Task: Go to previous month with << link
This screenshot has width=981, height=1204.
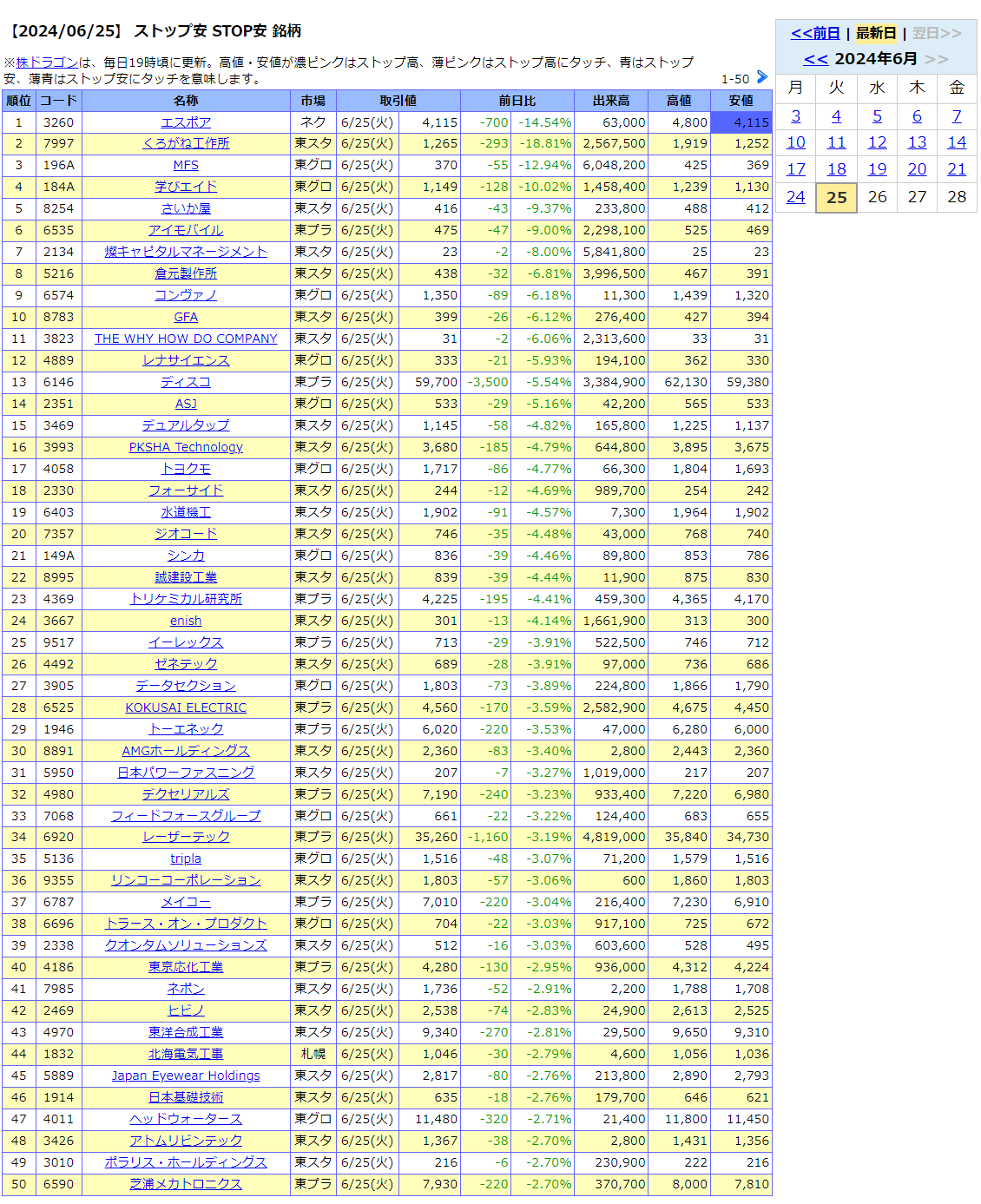Action: 815,59
